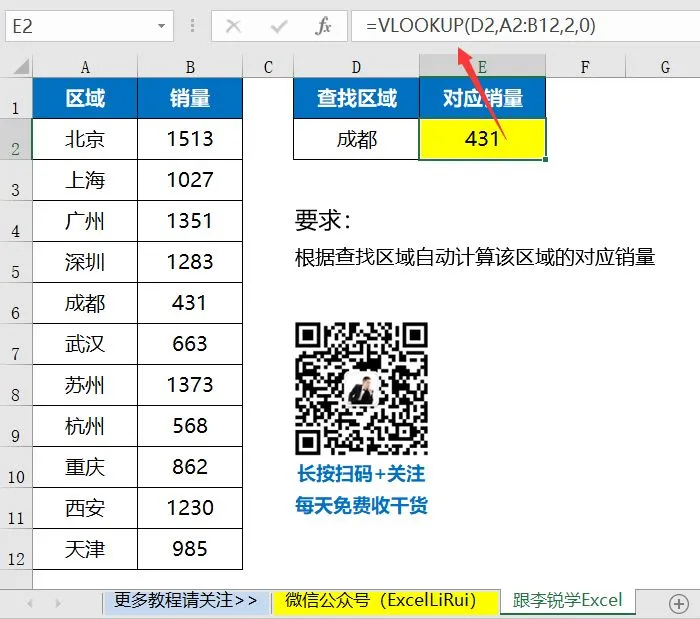The width and height of the screenshot is (700, 619).
Task: Click cell 北京
Action: click(x=85, y=139)
